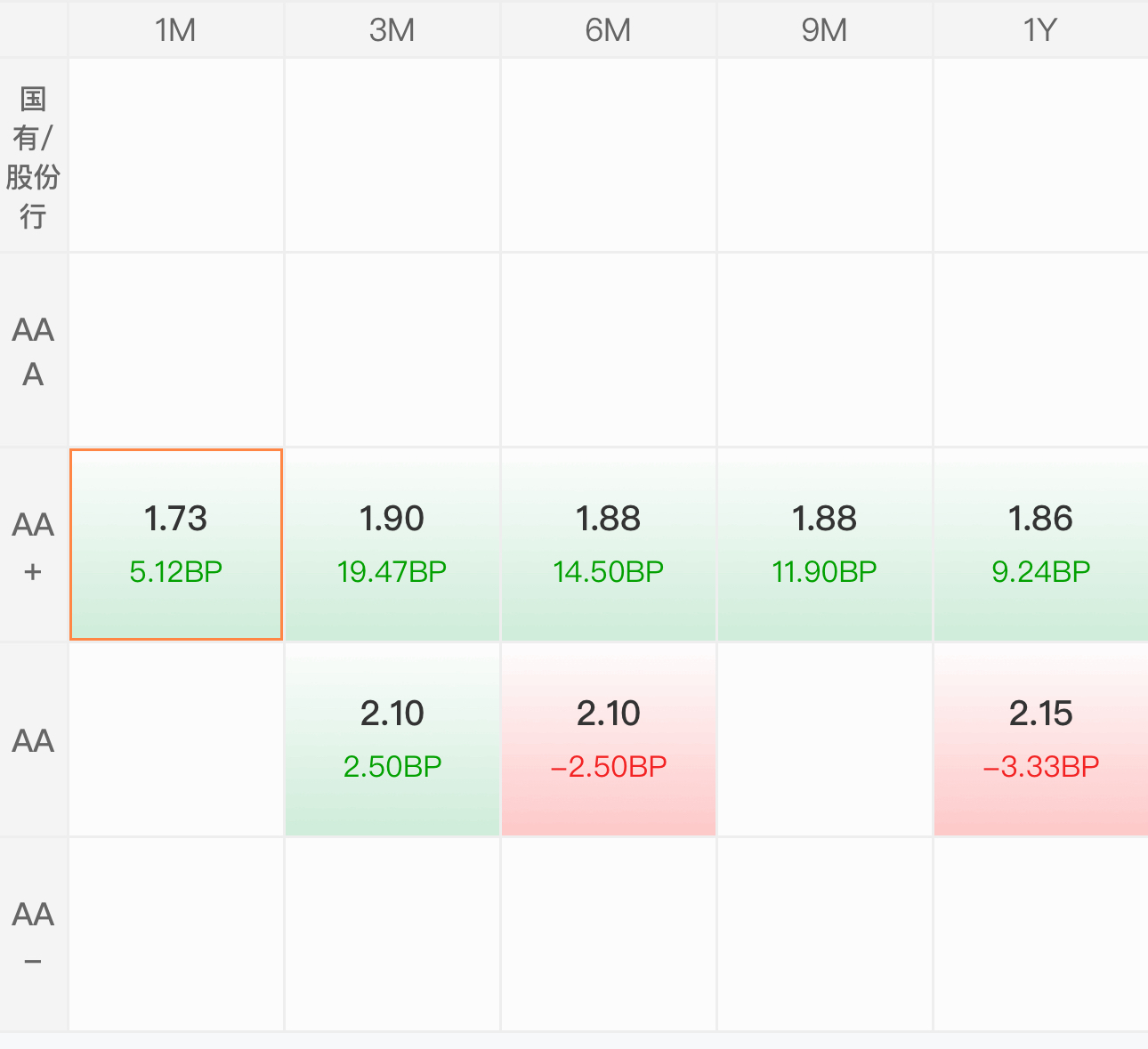
Task: Click the AAA rating row label
Action: 33,351
